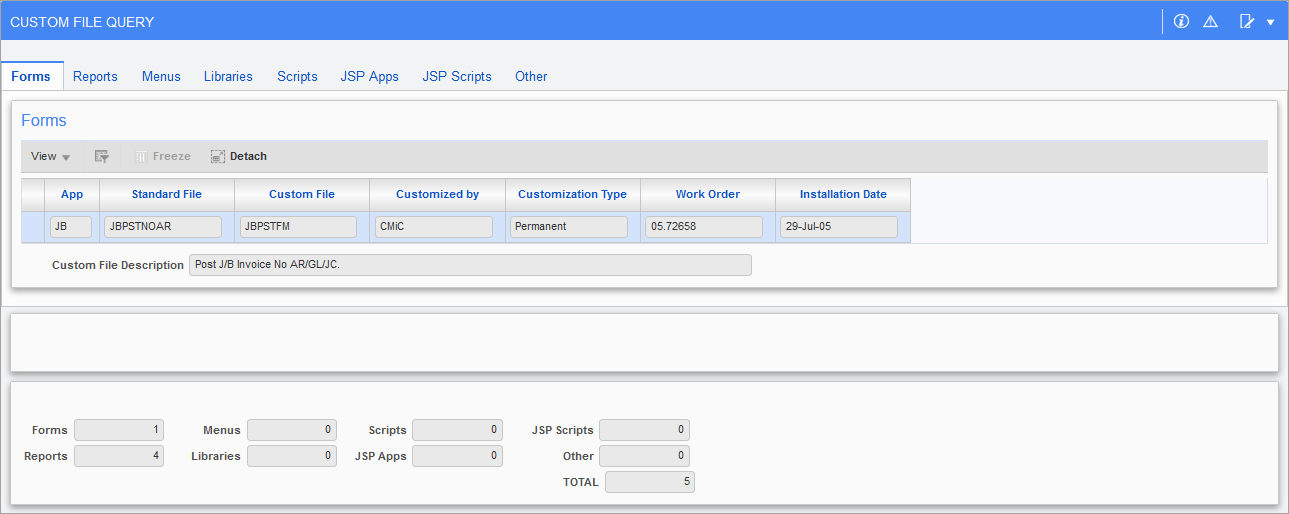Sort by the Standard File column header
Screen dimensions: 1289x514
coord(167,194)
